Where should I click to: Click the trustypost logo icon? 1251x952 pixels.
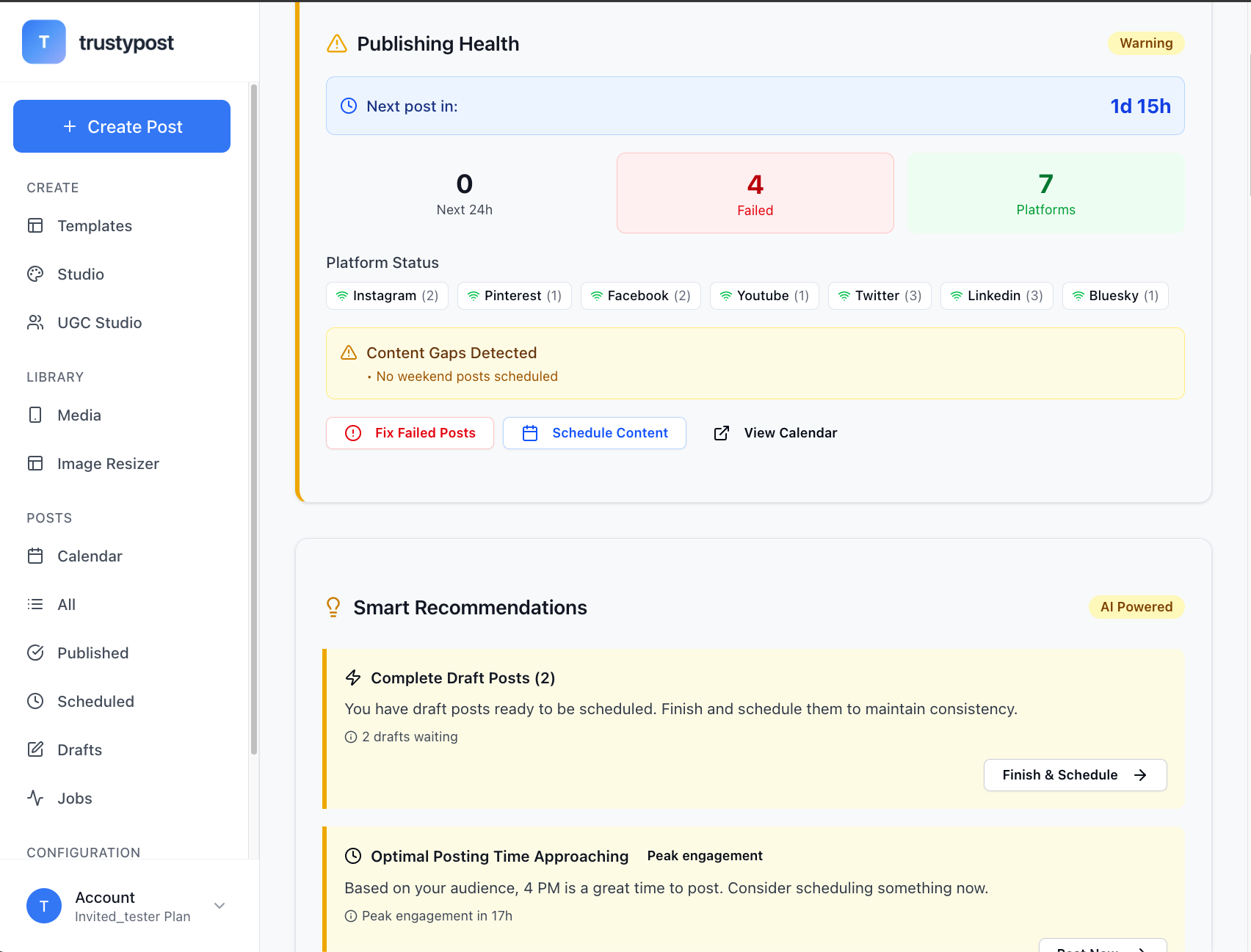[x=44, y=42]
